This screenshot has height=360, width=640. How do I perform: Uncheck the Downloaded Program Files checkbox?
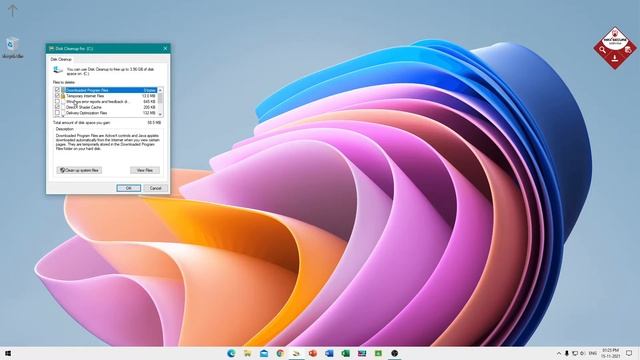tap(57, 90)
